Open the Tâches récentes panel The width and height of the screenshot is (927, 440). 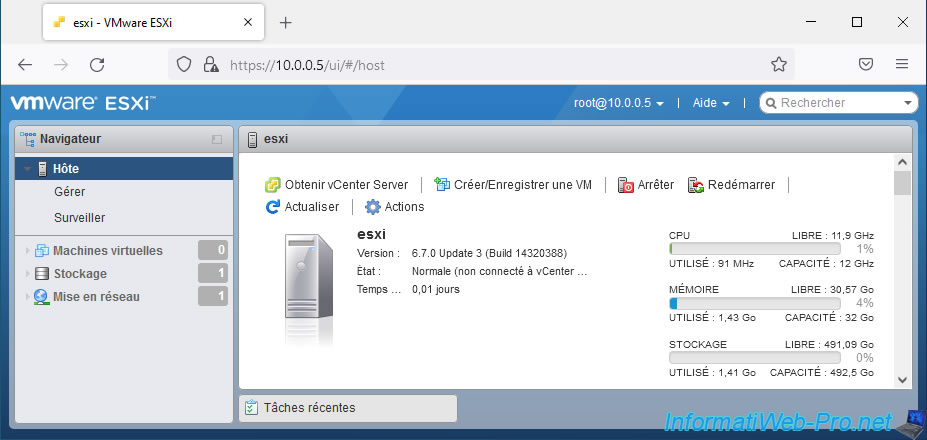coord(347,408)
